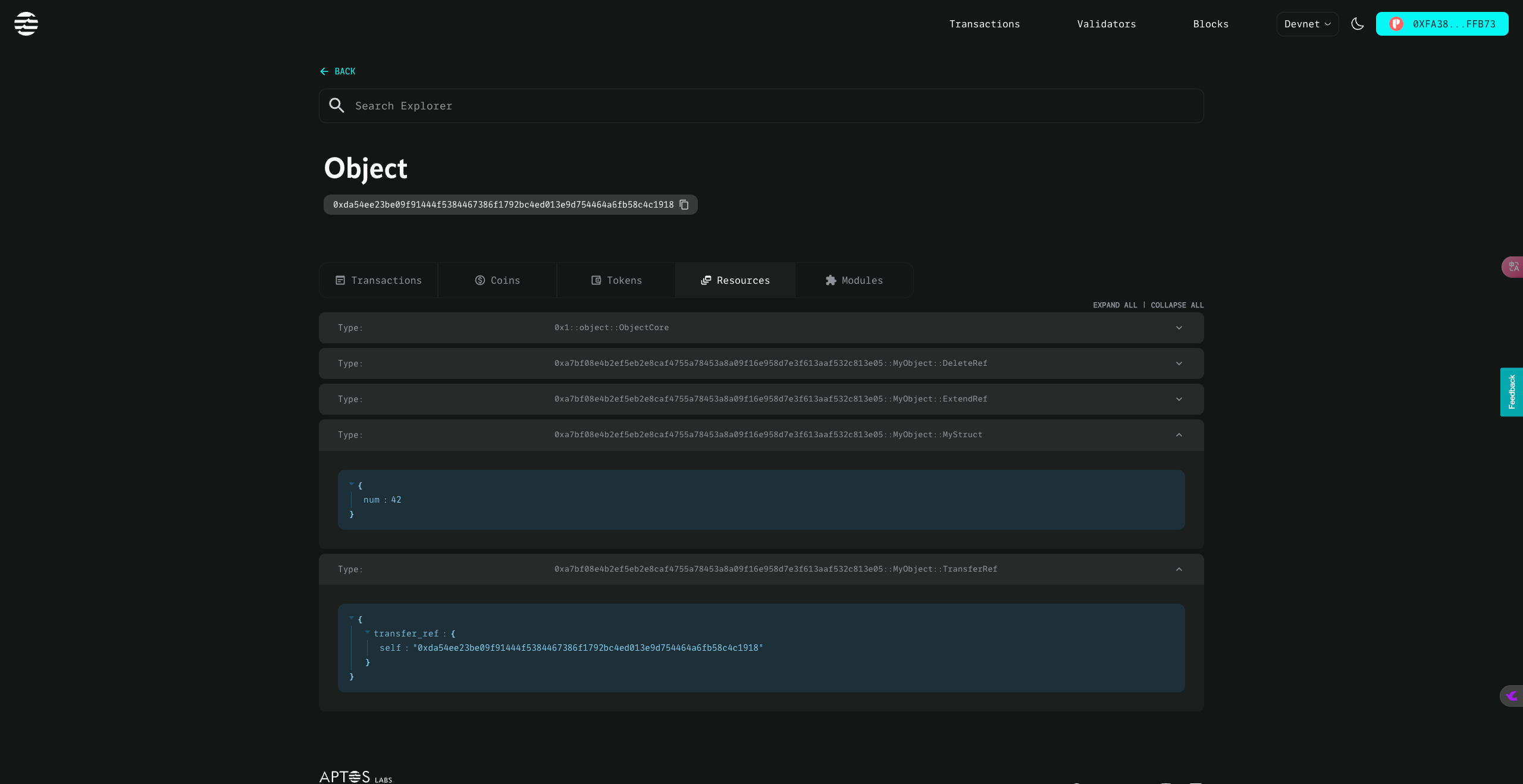Click the purple bird extension icon
Image resolution: width=1523 pixels, height=784 pixels.
click(x=1512, y=695)
